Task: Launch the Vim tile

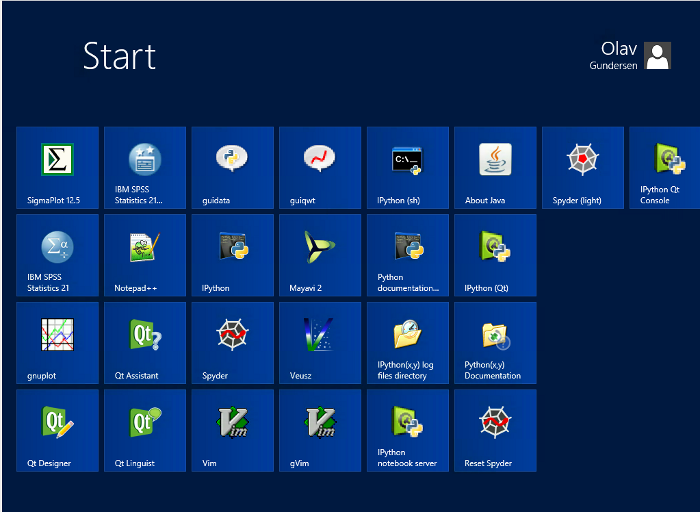Action: pos(233,430)
